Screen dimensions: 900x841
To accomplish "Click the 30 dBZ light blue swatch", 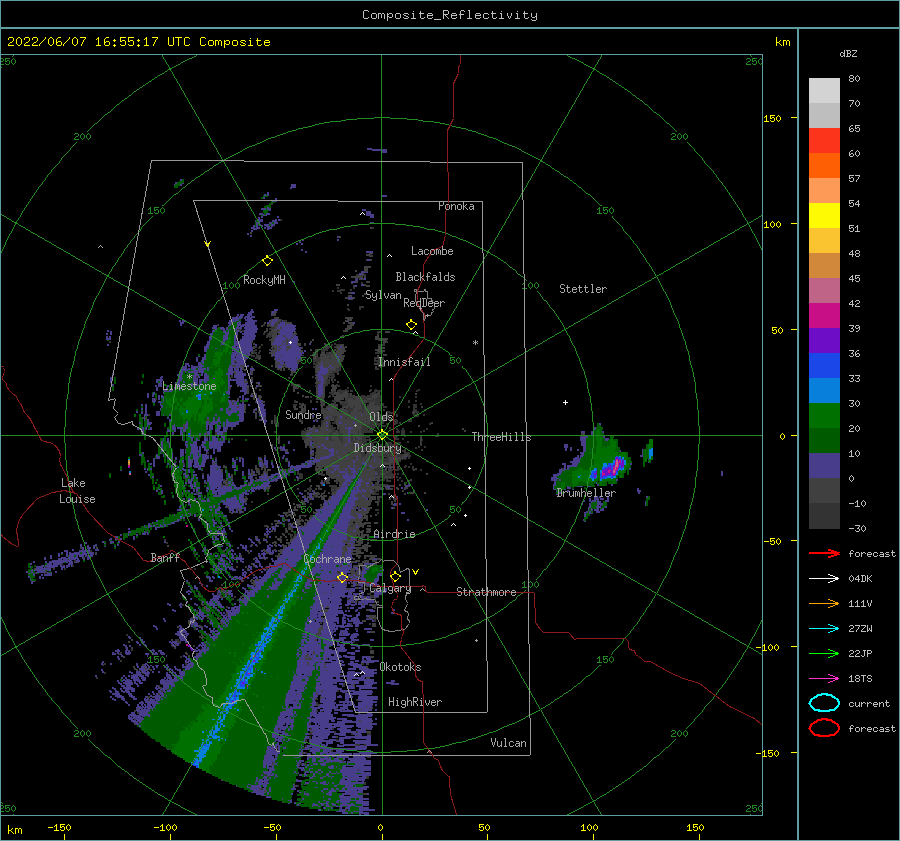I will (824, 390).
